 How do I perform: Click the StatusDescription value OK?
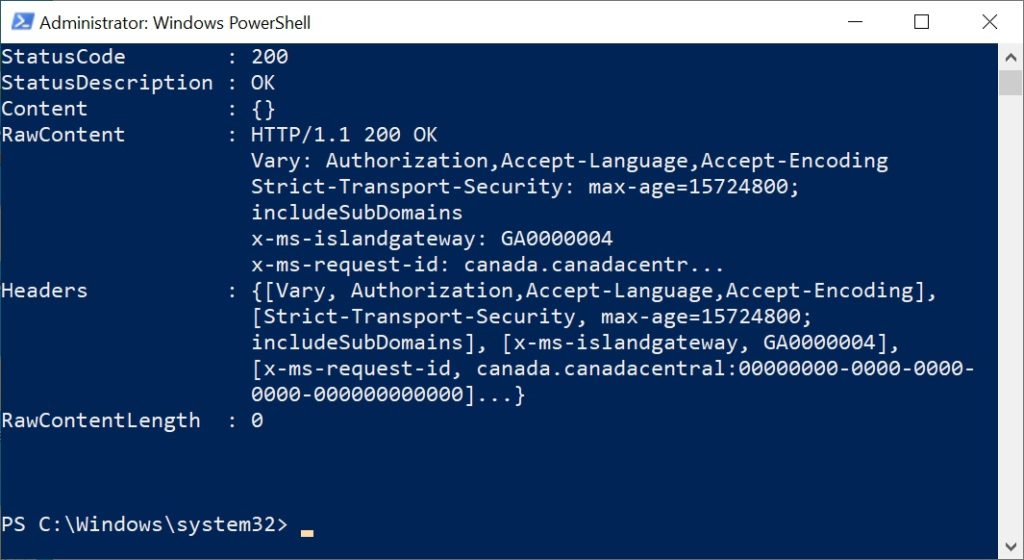point(263,83)
